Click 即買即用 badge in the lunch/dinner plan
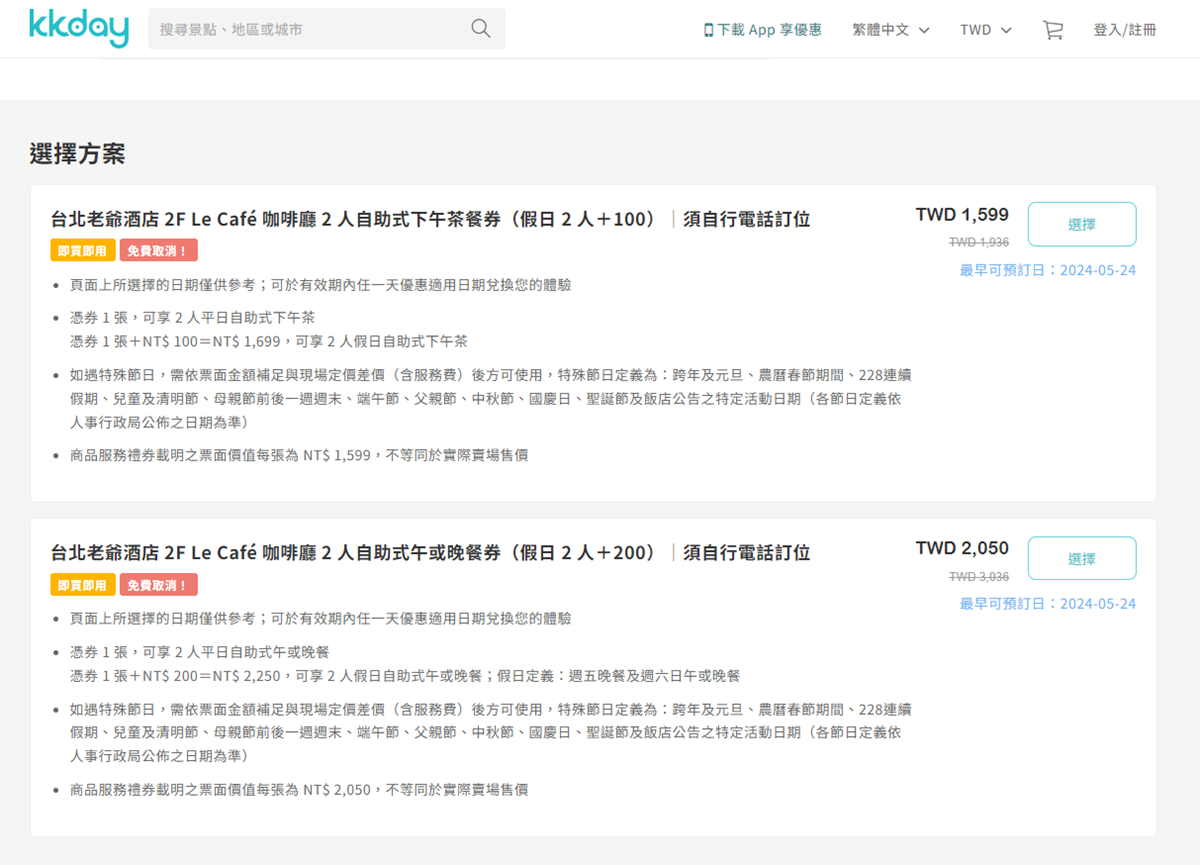The width and height of the screenshot is (1200, 865). pyautogui.click(x=82, y=584)
